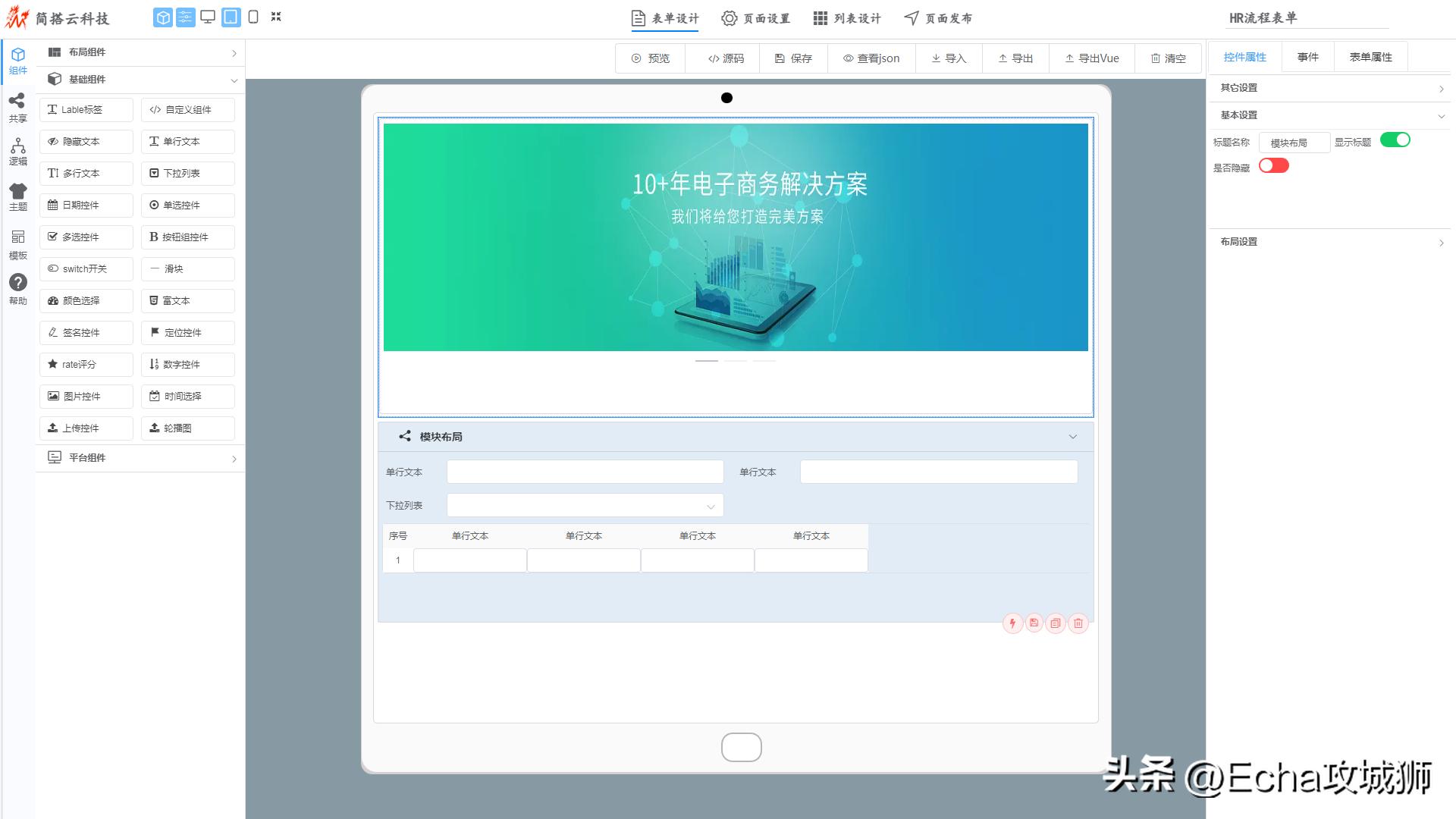This screenshot has height=819, width=1456.
Task: Edit the 标题名称 input field
Action: (1293, 142)
